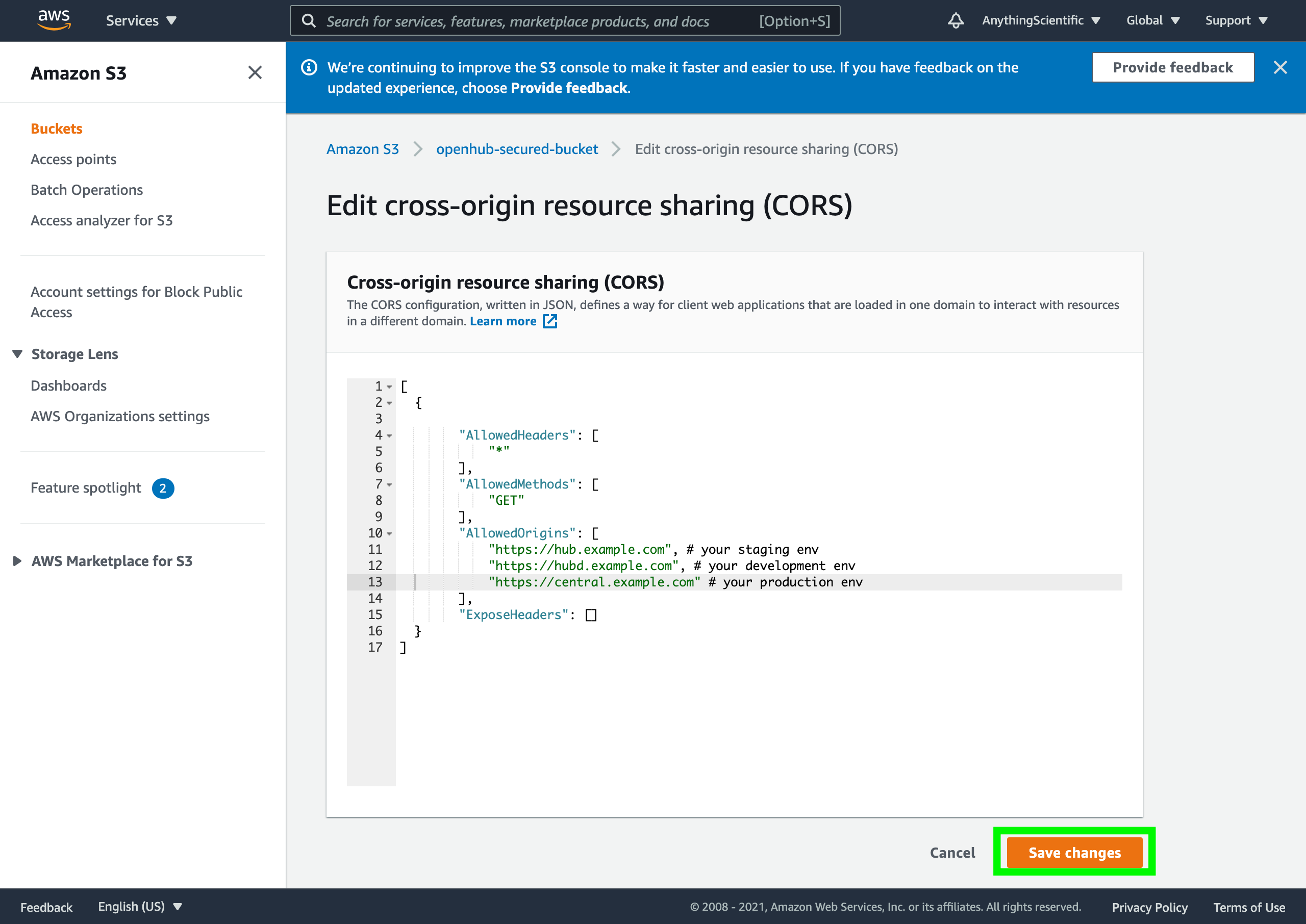Image resolution: width=1306 pixels, height=924 pixels.
Task: Fold AllowedMethods block at line 7
Action: [389, 485]
